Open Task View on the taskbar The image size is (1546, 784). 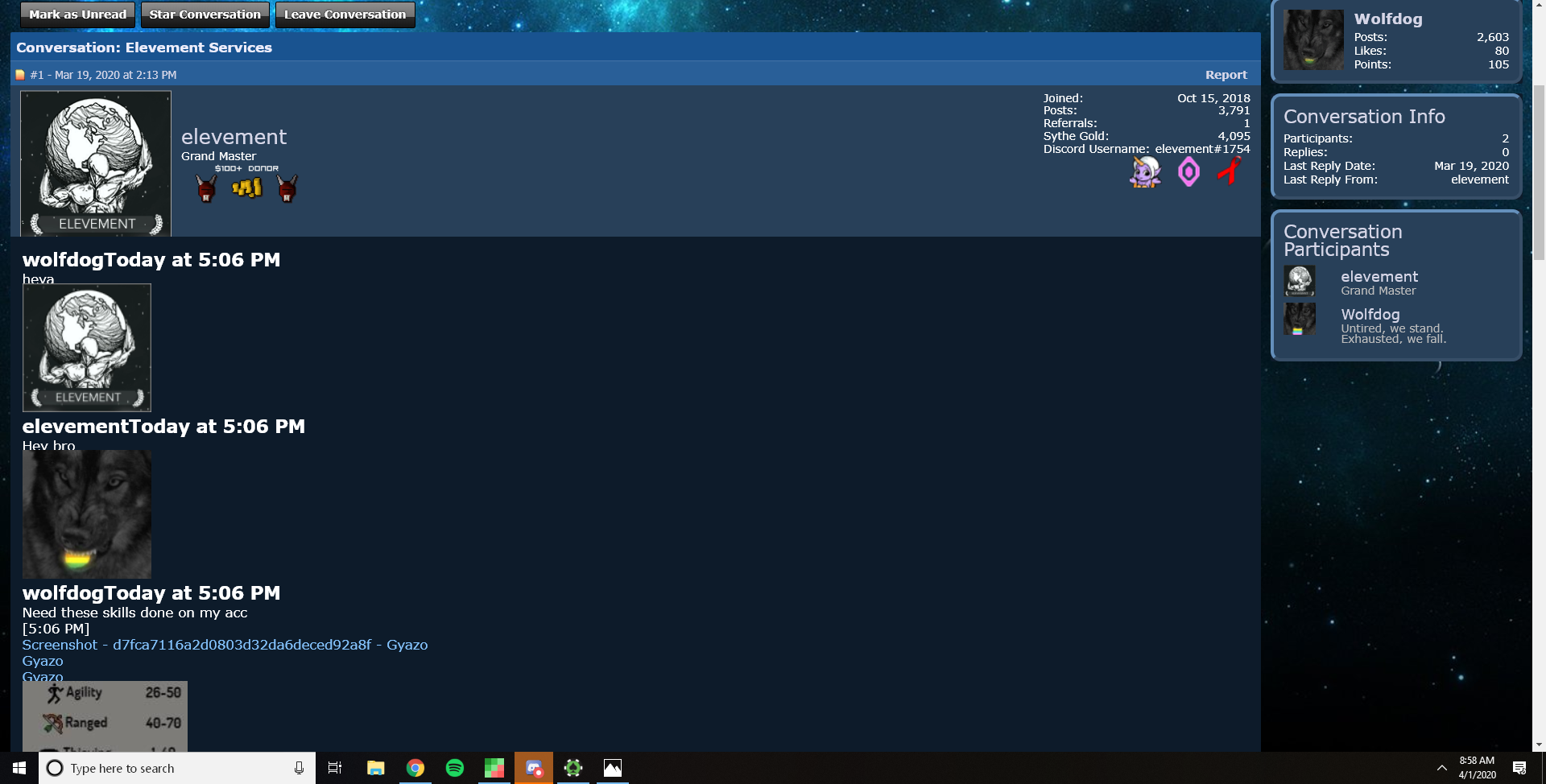pos(335,768)
